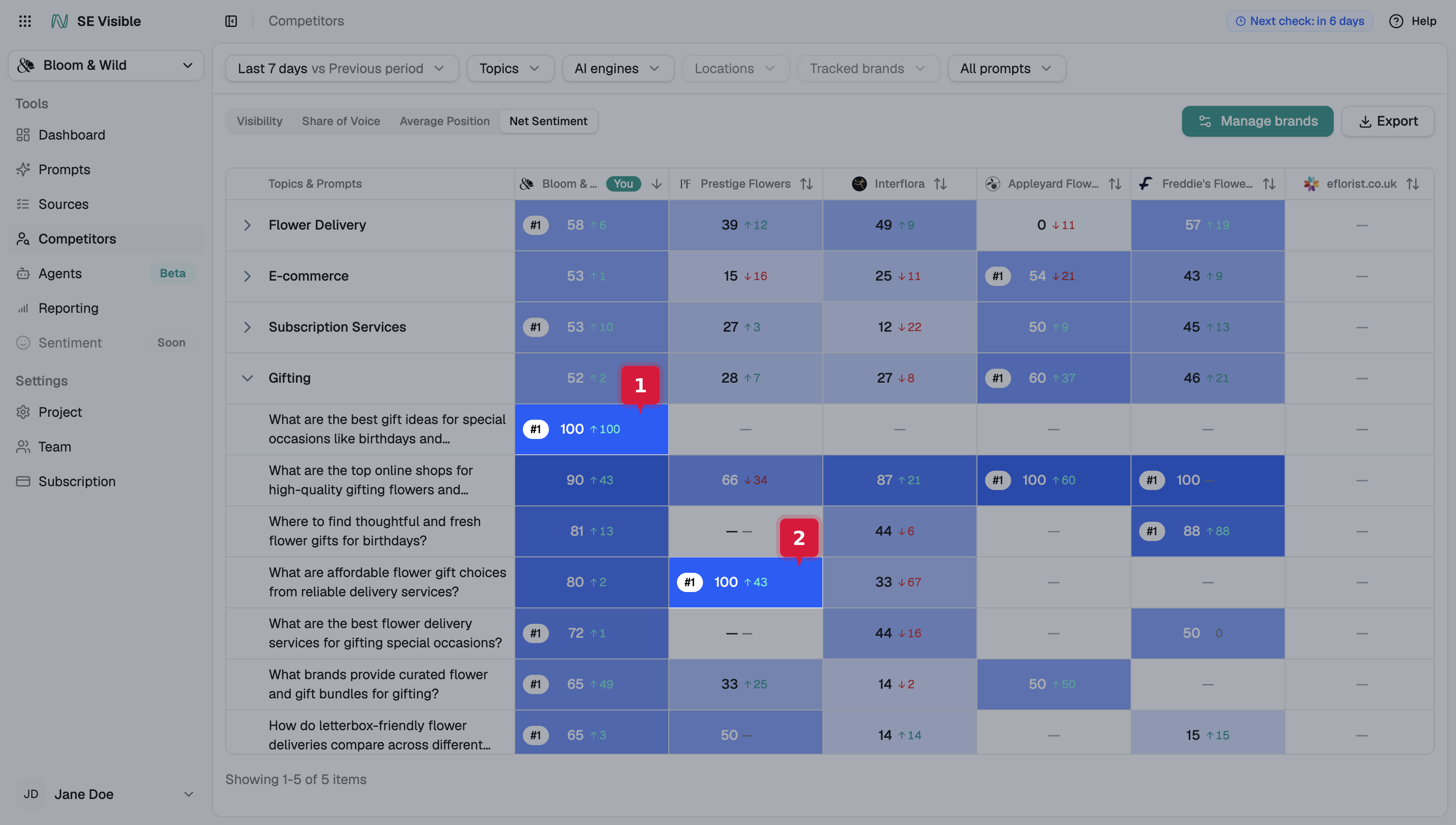Click Freddie's Flowers 88 birthday gifts cell
1456x825 pixels.
(1208, 531)
